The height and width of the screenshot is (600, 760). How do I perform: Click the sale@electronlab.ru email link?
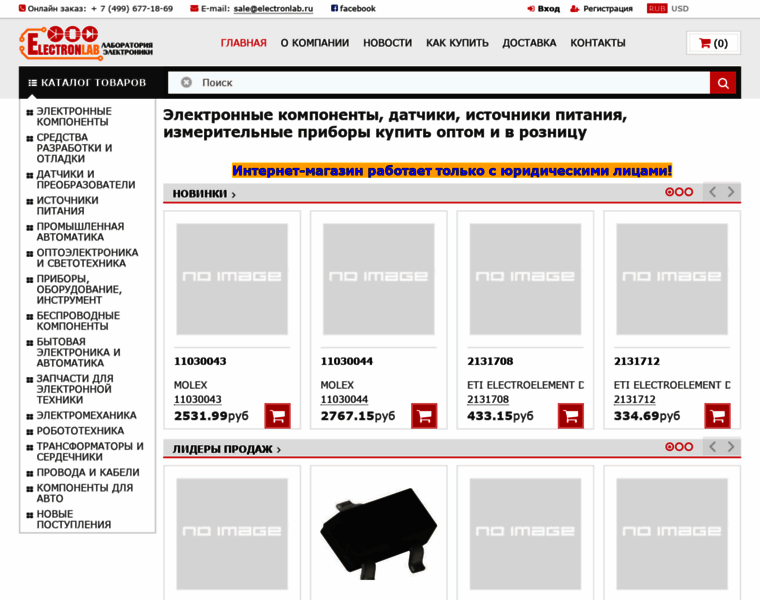coord(273,9)
